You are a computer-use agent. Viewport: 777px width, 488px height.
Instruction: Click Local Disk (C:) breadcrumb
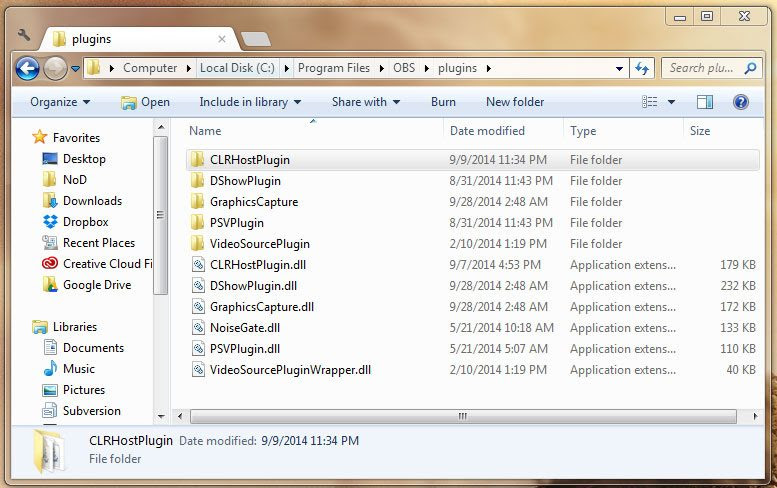pyautogui.click(x=237, y=68)
